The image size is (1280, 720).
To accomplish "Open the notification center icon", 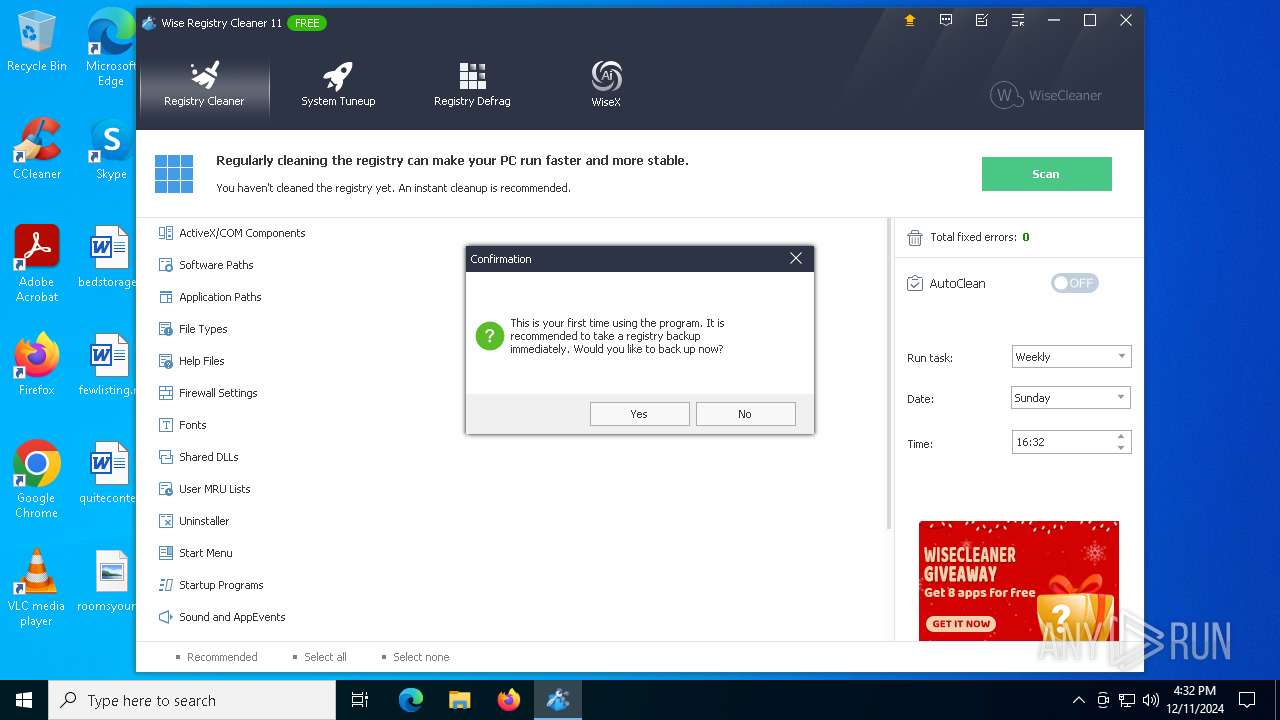I will pyautogui.click(x=1247, y=700).
